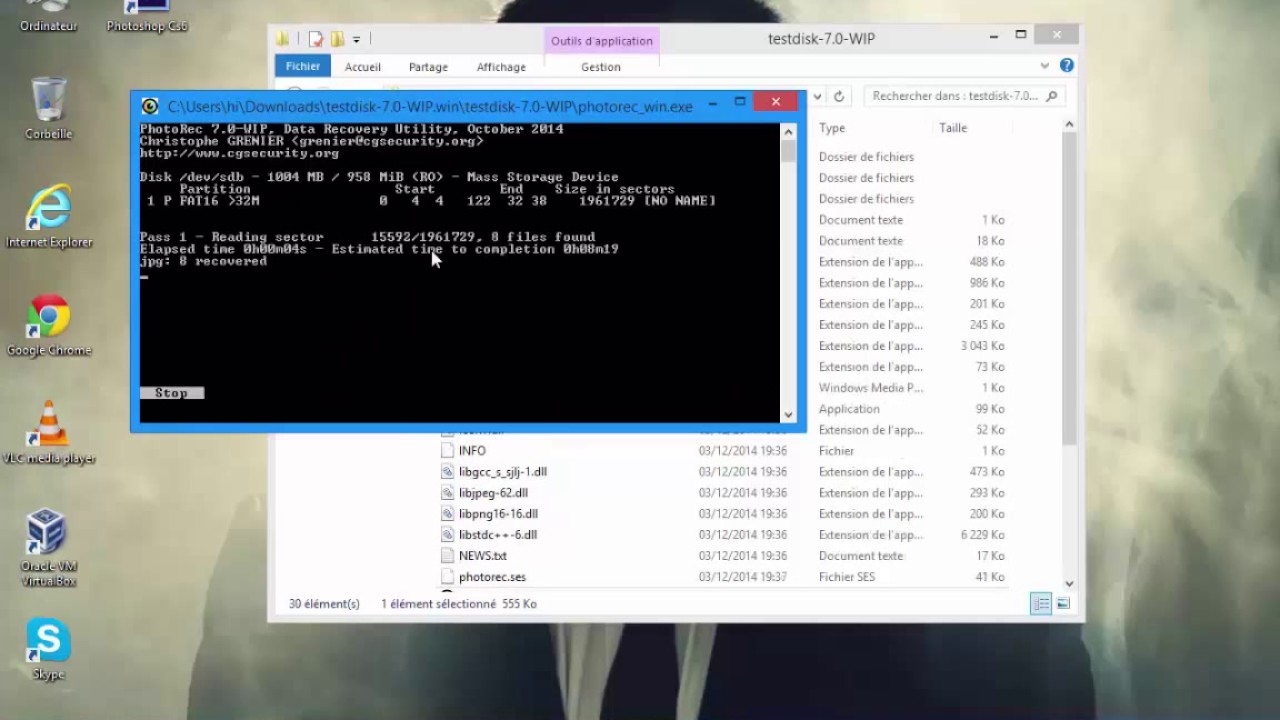Select the INFO file name

[472, 451]
